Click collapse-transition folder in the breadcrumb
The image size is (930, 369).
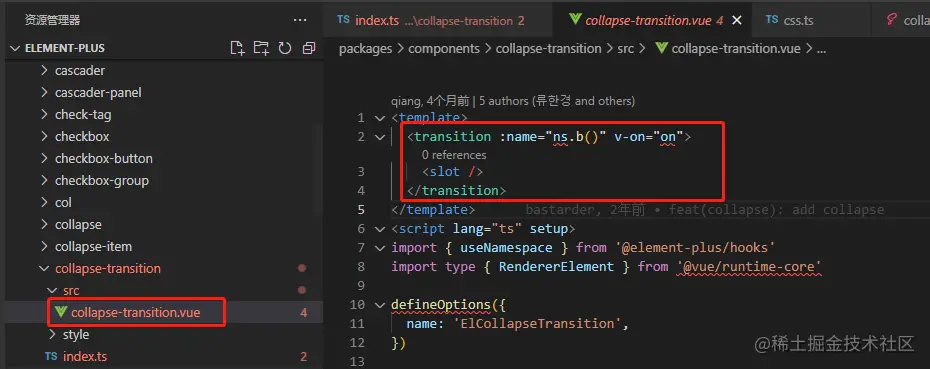click(549, 49)
